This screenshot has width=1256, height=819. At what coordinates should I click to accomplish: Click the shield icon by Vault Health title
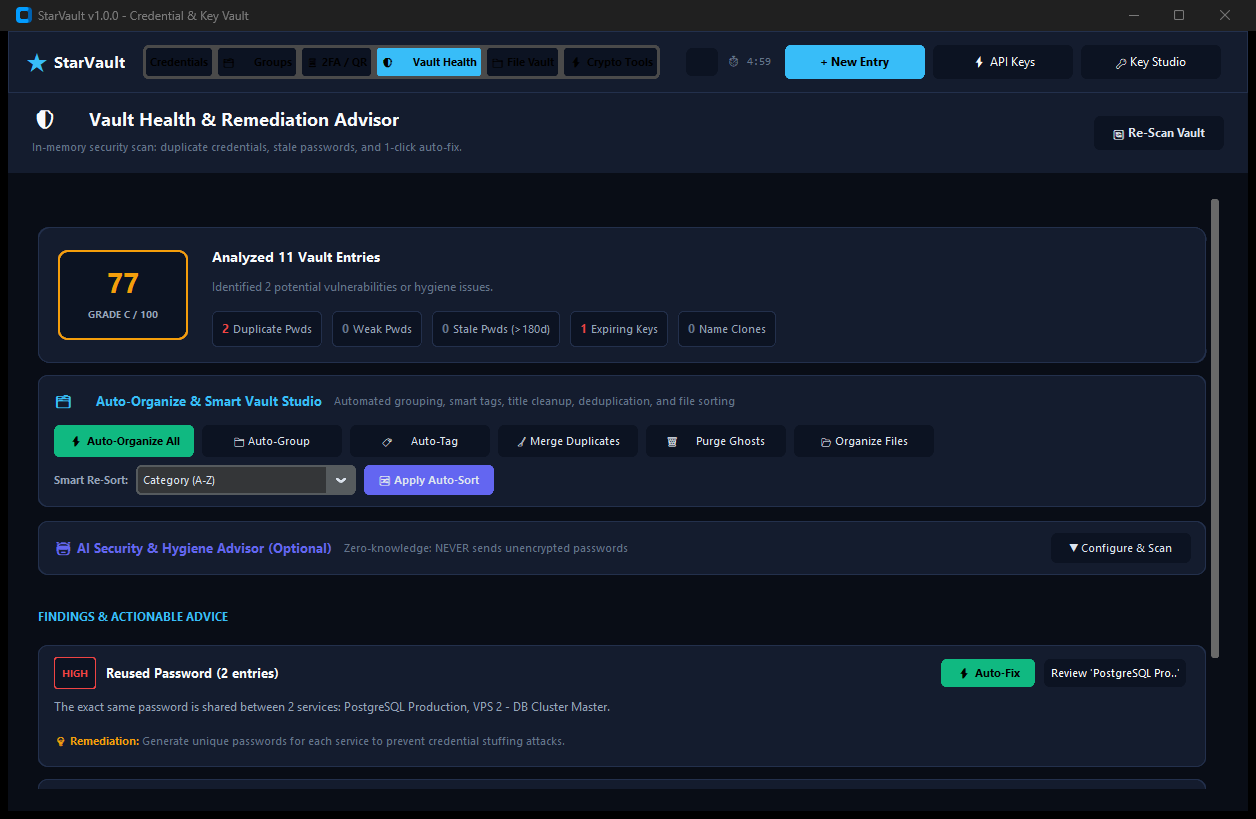pyautogui.click(x=45, y=120)
